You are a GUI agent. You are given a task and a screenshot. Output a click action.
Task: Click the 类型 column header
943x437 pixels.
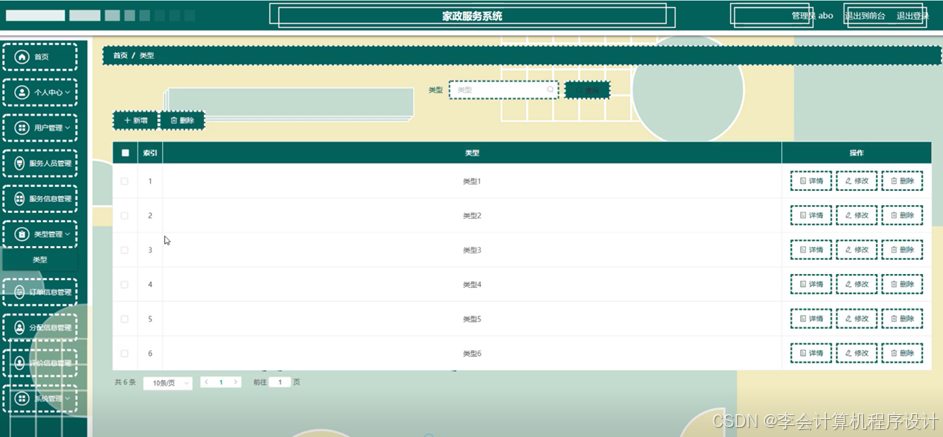coord(472,153)
